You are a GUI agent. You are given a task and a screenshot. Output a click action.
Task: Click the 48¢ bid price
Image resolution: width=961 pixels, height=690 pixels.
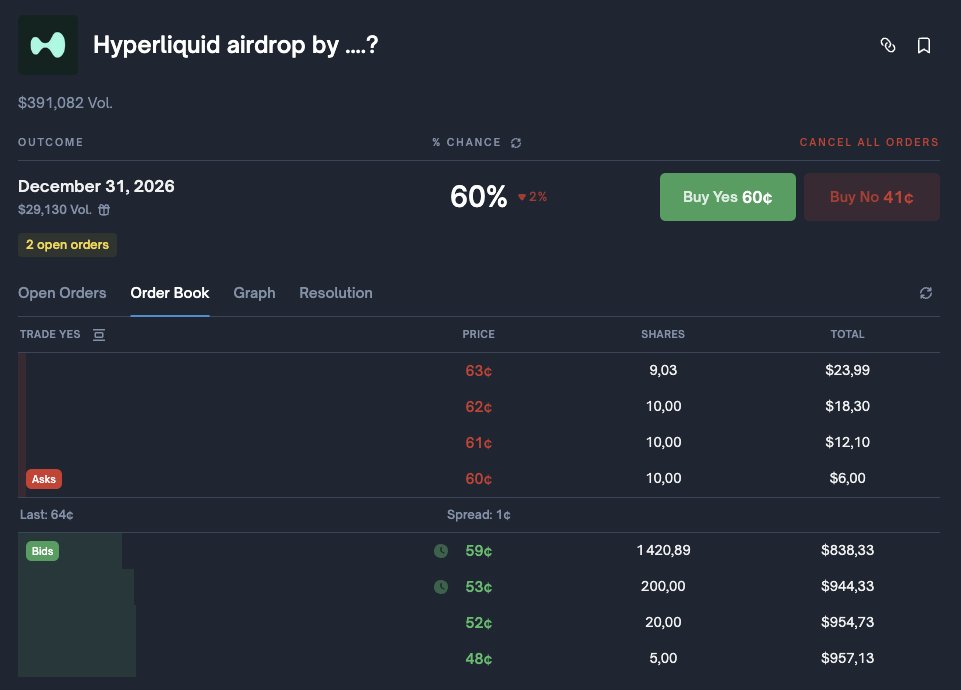click(x=479, y=659)
